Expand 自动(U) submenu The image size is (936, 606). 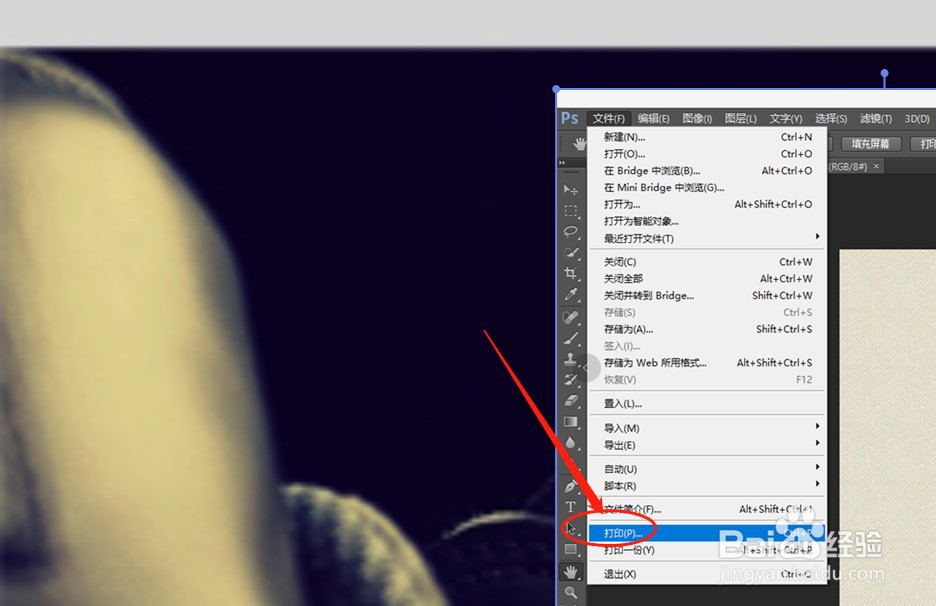tap(707, 469)
